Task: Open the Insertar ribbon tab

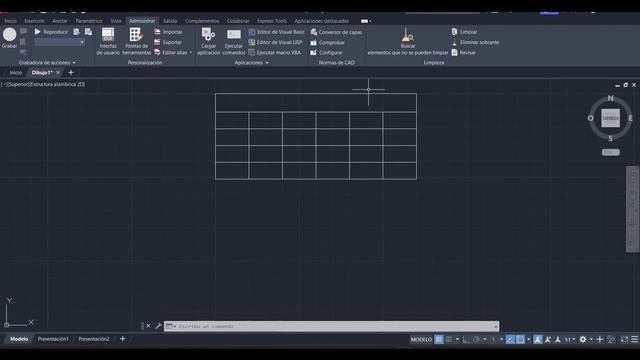Action: coord(34,21)
